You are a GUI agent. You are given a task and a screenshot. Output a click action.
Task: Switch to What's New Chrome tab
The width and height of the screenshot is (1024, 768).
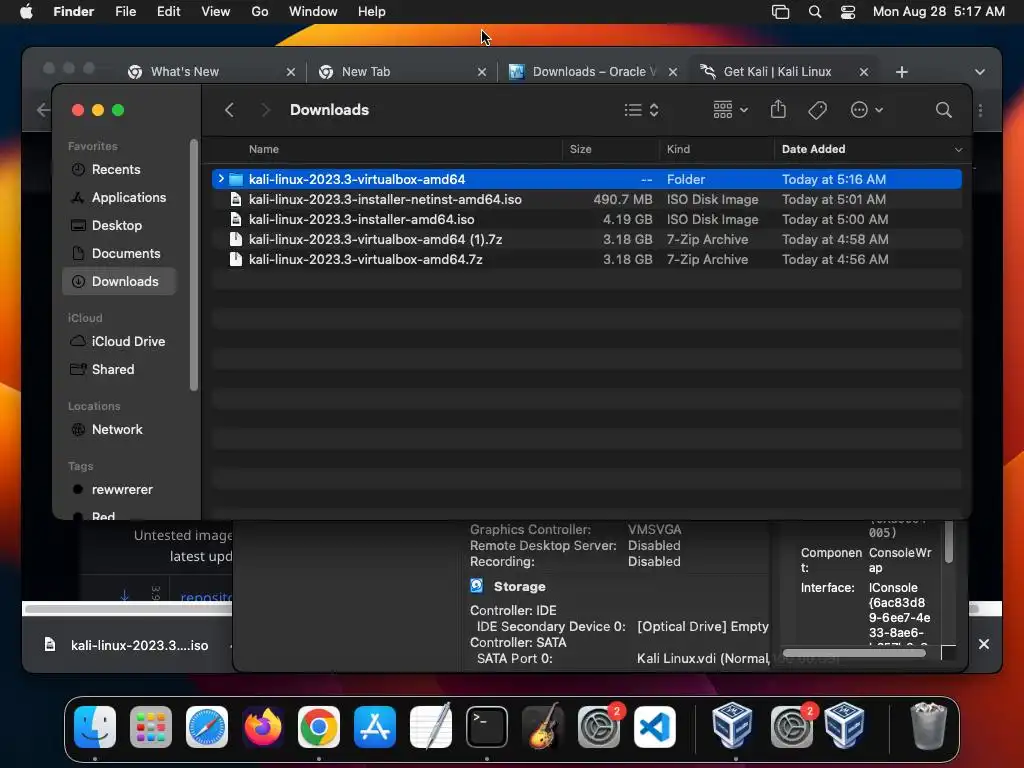(185, 72)
